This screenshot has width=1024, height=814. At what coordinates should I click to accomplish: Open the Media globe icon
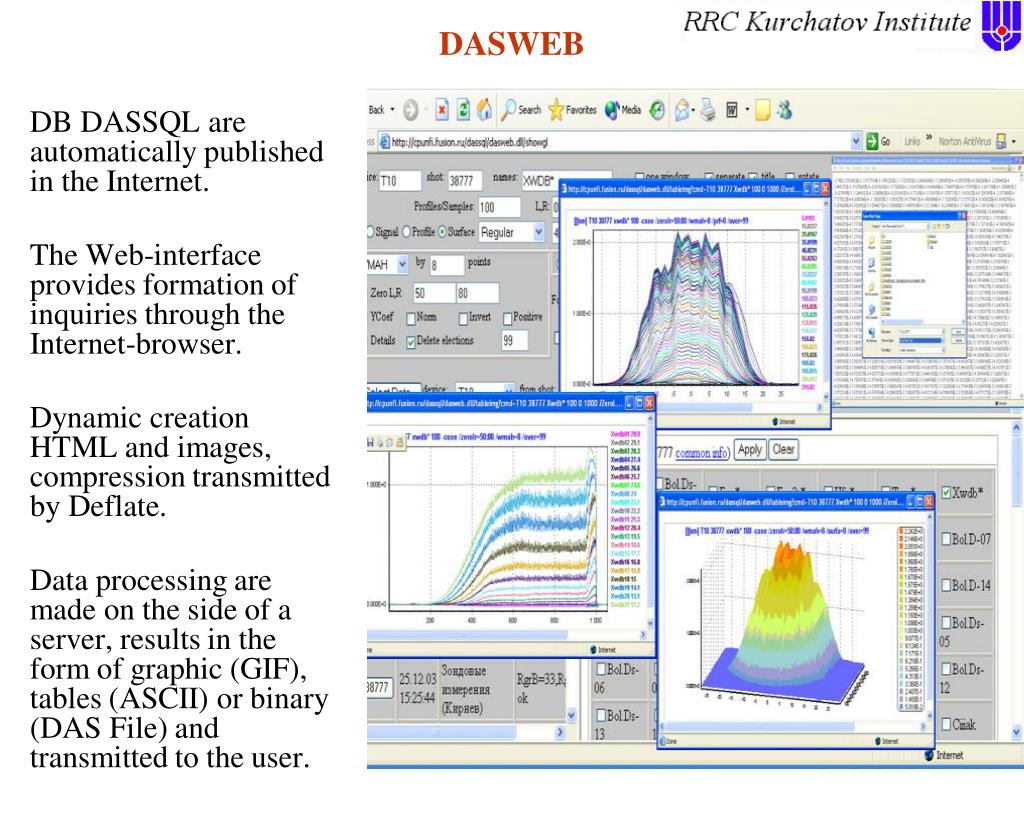[x=623, y=110]
